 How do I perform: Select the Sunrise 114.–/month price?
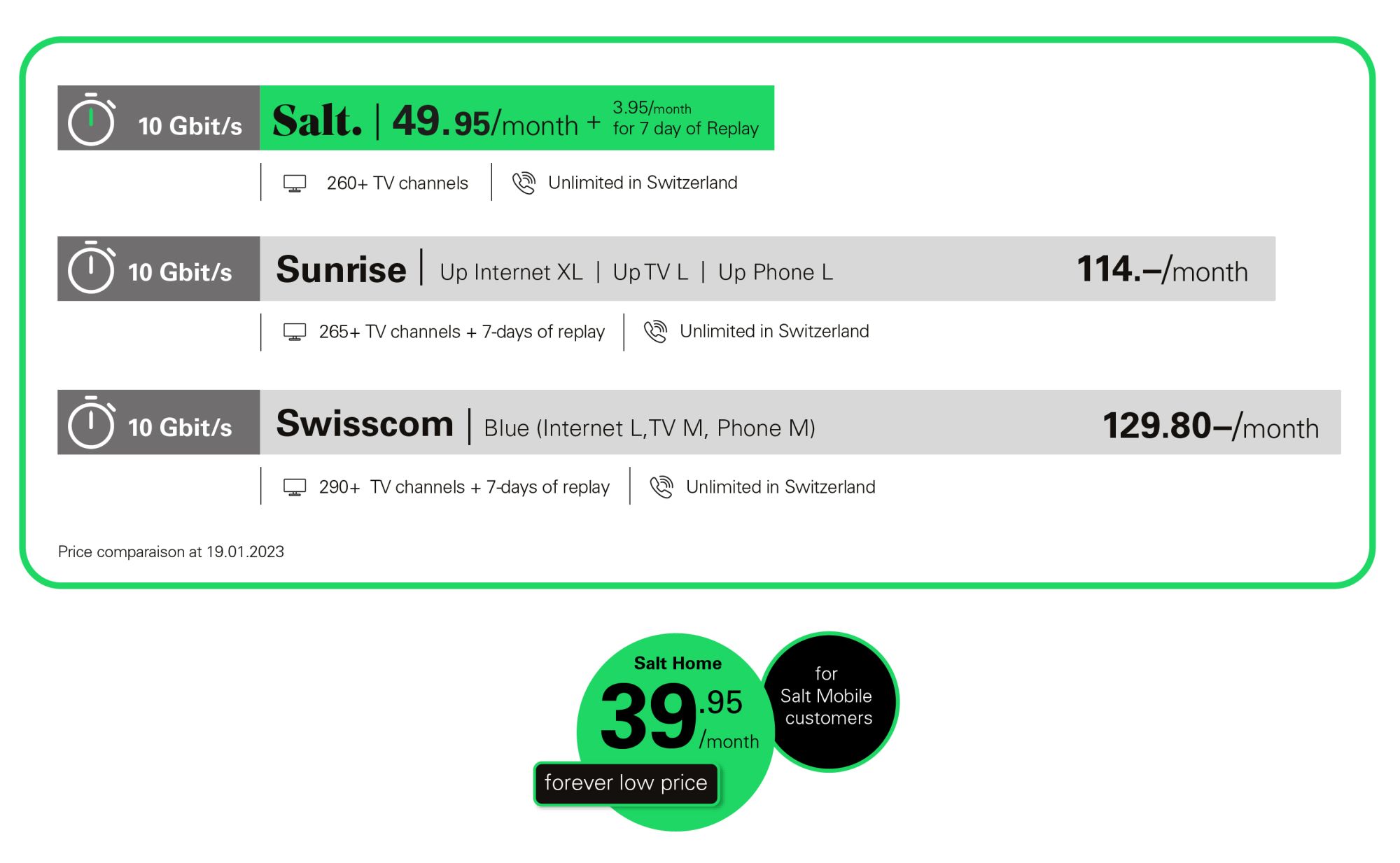[x=1162, y=269]
